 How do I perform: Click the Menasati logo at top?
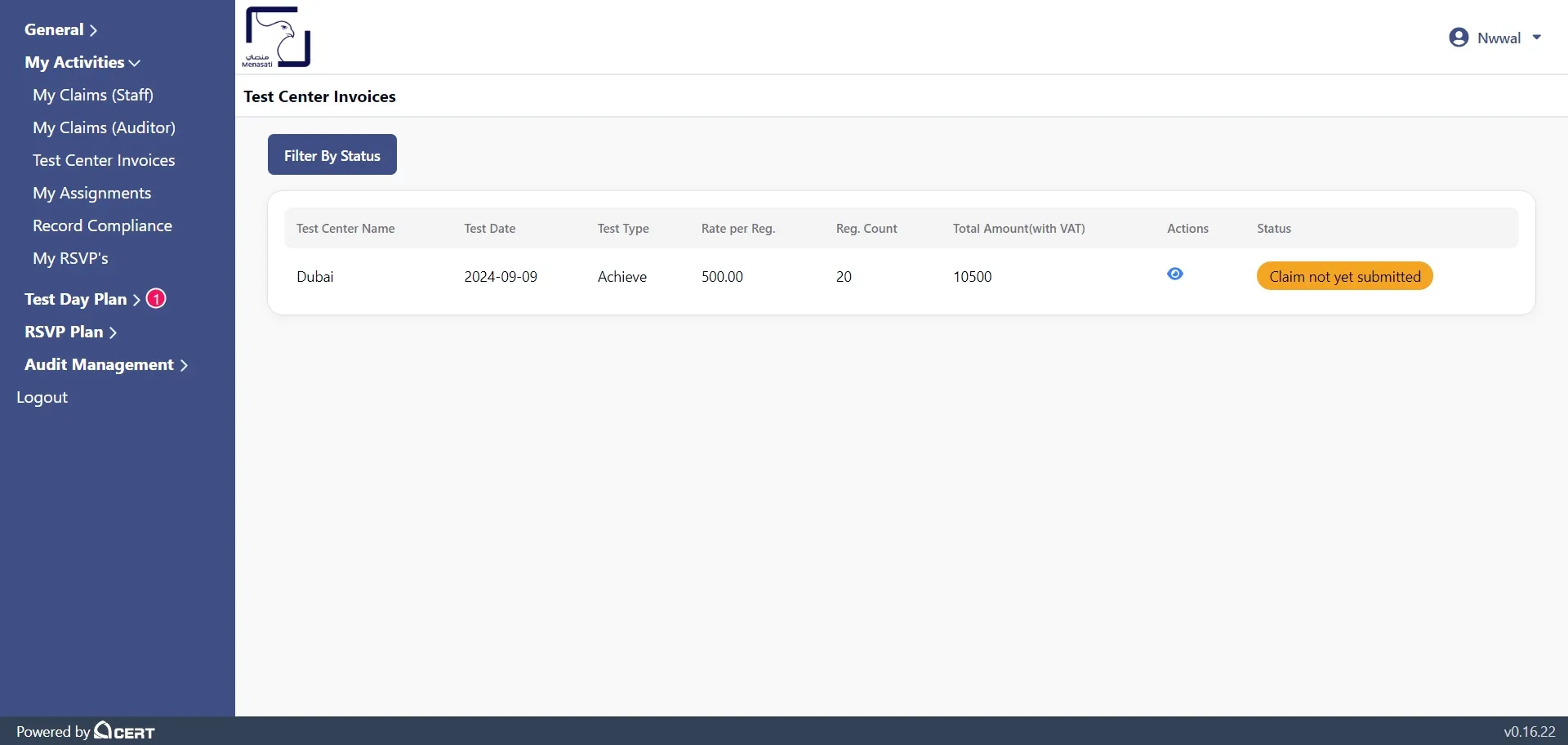coord(276,37)
